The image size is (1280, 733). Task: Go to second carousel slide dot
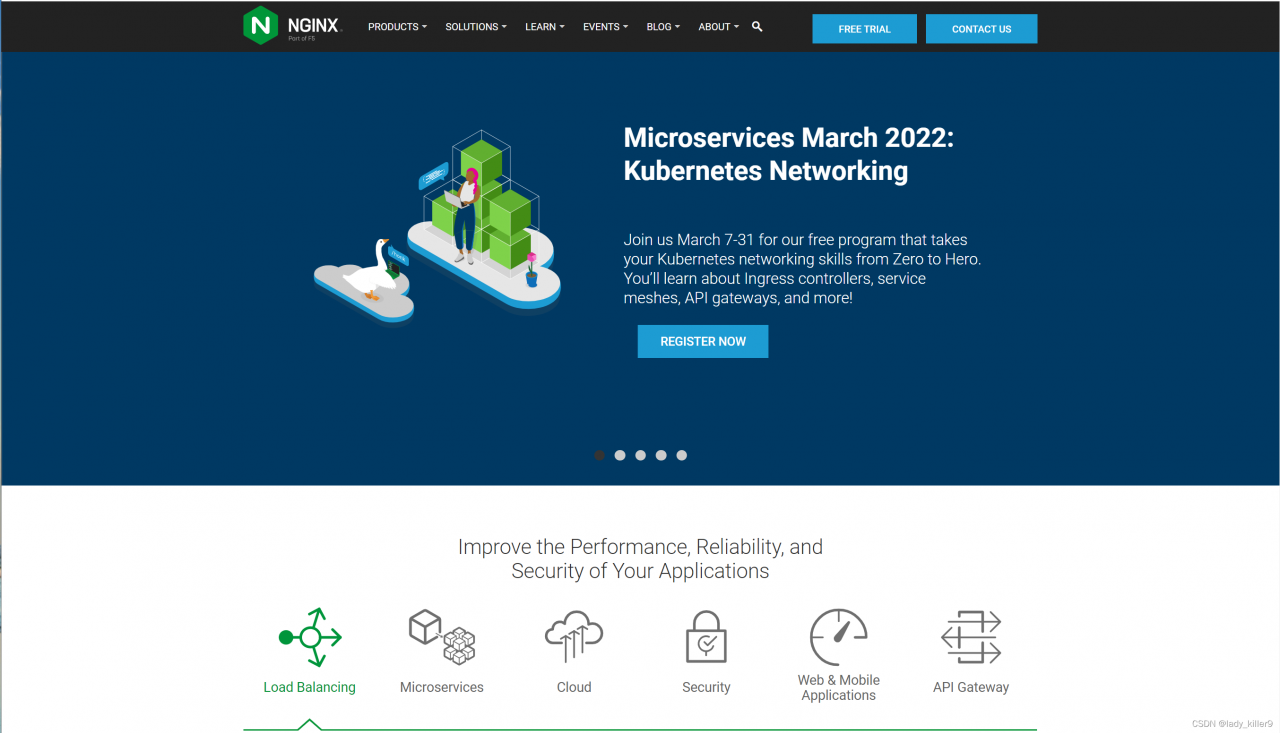[x=620, y=455]
